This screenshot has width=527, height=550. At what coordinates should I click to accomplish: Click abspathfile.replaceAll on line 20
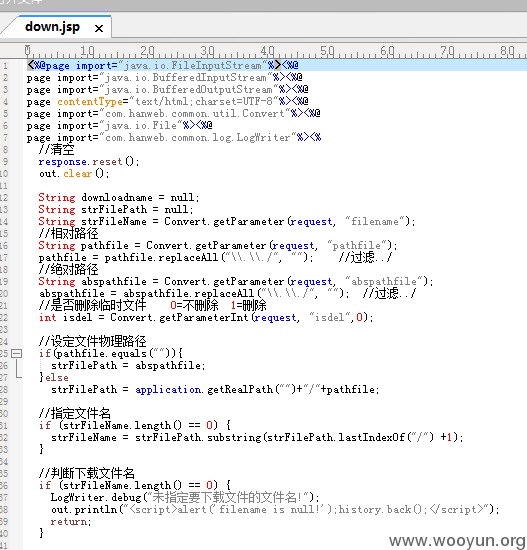click(x=188, y=293)
